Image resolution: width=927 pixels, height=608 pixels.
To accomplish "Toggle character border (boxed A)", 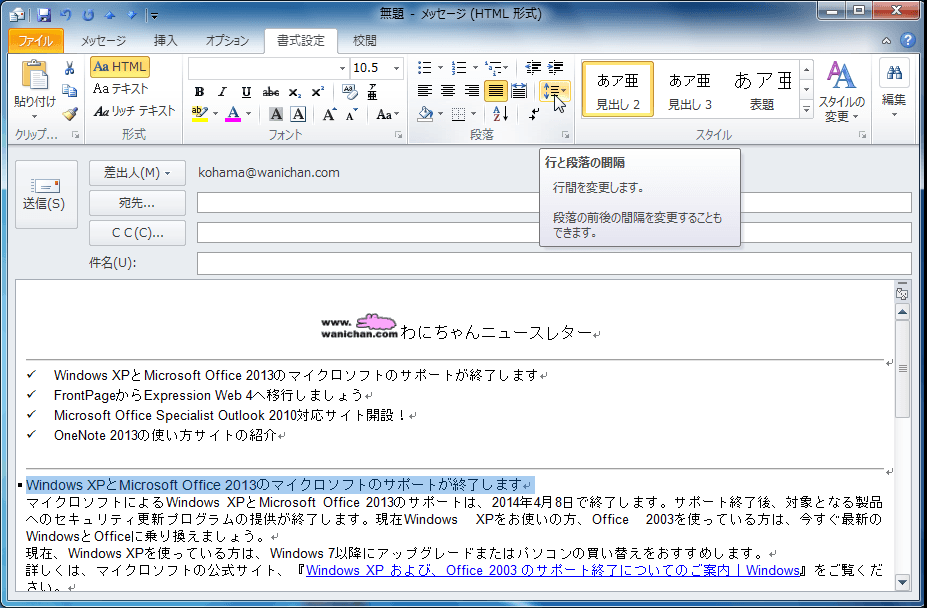I will click(299, 115).
